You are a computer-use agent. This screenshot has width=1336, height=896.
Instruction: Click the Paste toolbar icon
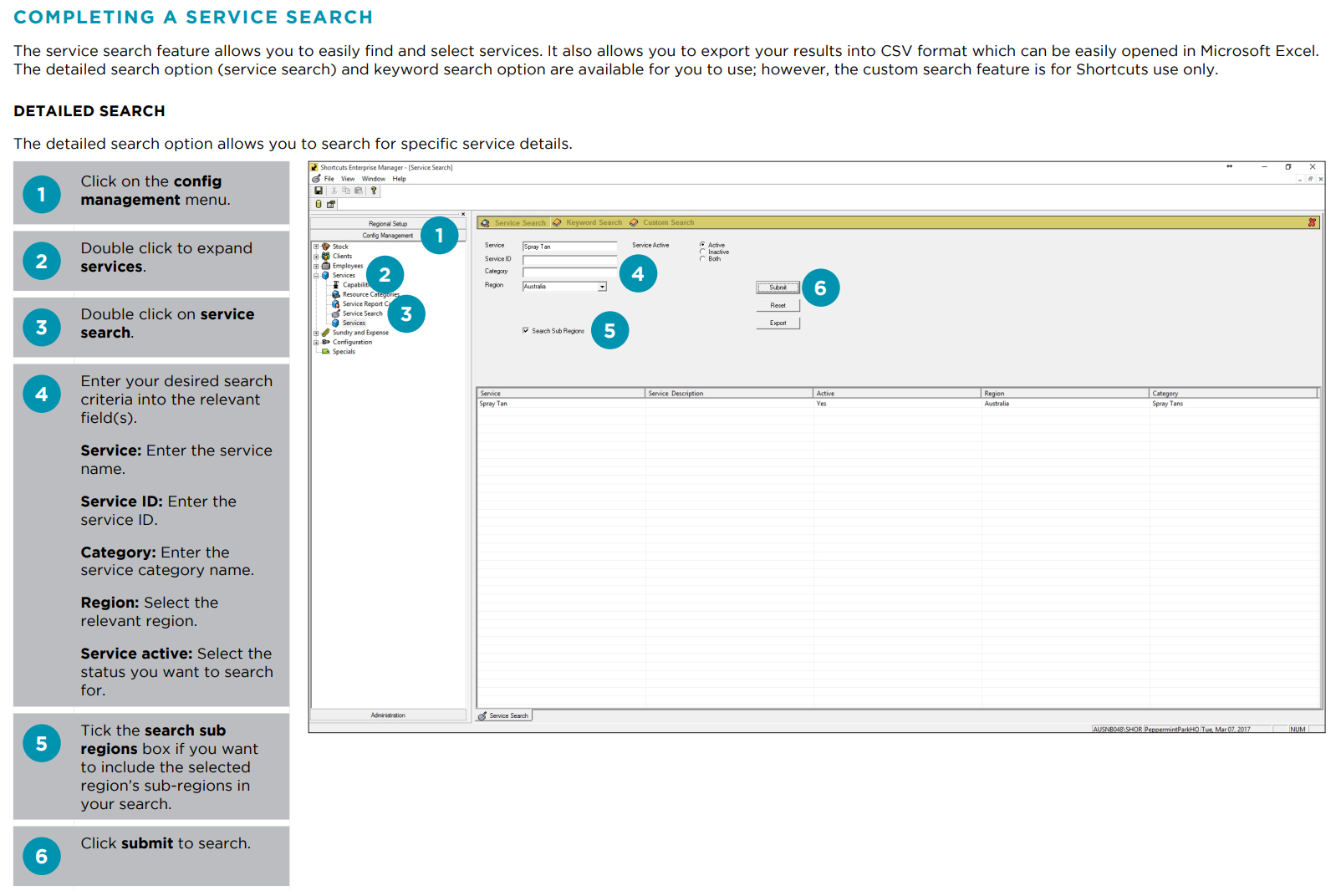pos(359,191)
